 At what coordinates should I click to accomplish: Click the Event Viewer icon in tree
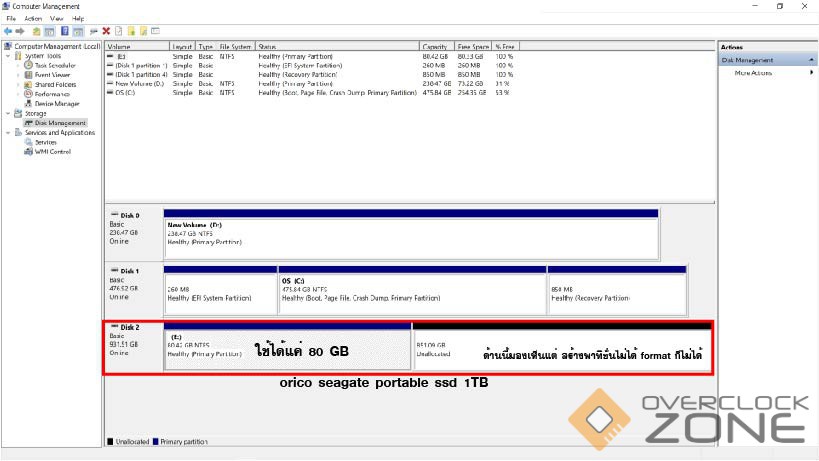(29, 75)
